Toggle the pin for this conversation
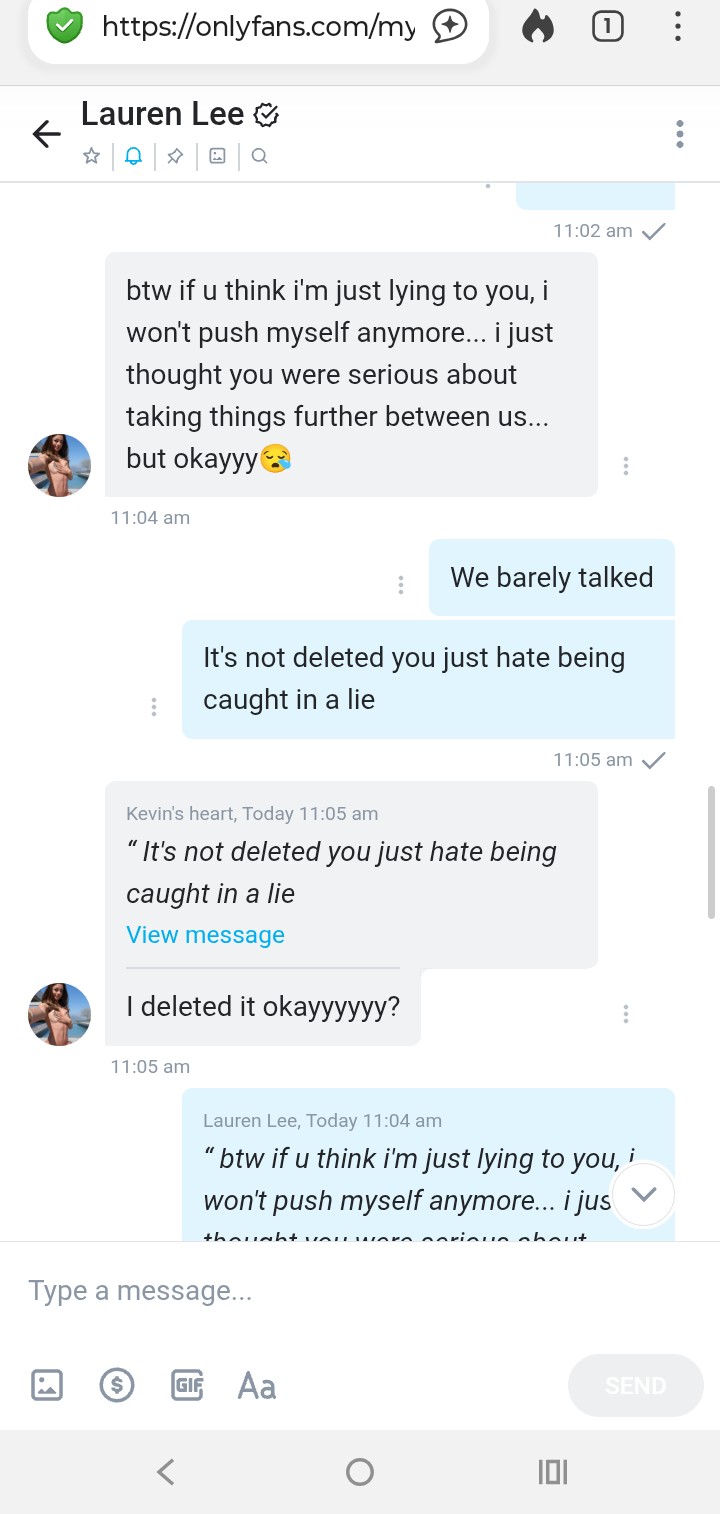 [x=175, y=156]
